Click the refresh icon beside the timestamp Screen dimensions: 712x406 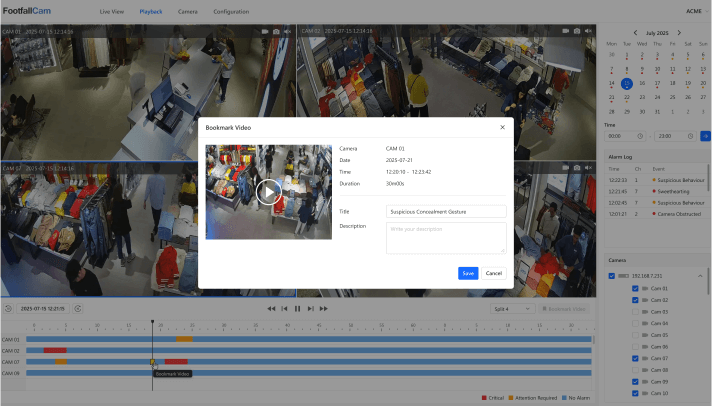click(78, 309)
